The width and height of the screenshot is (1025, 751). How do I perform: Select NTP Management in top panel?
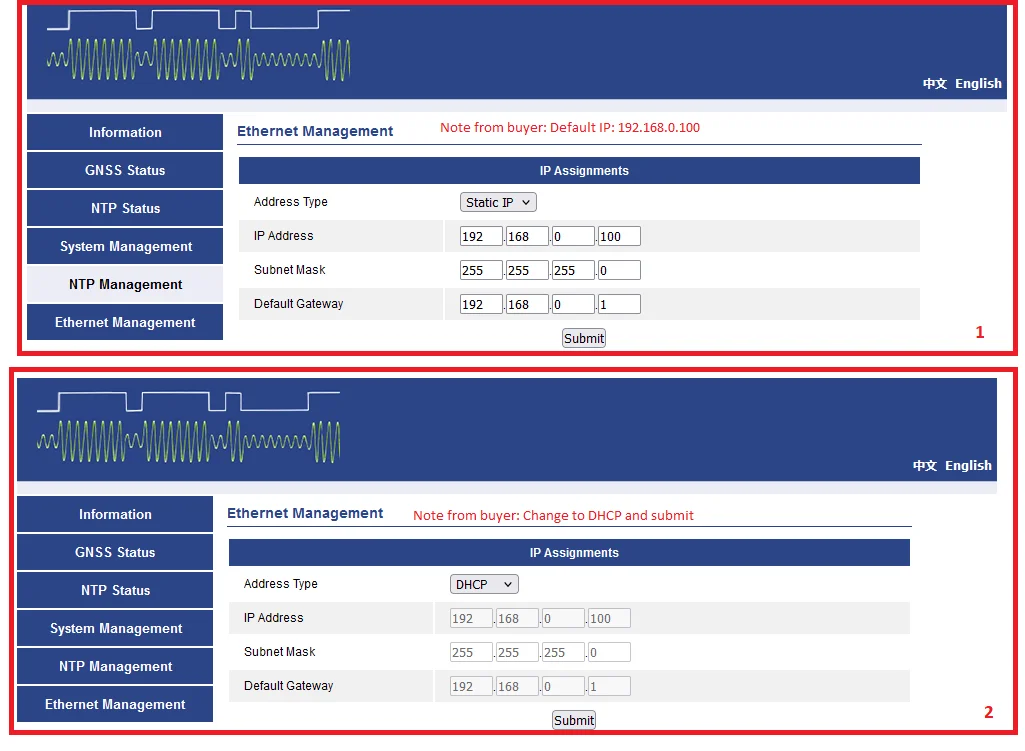click(x=125, y=284)
